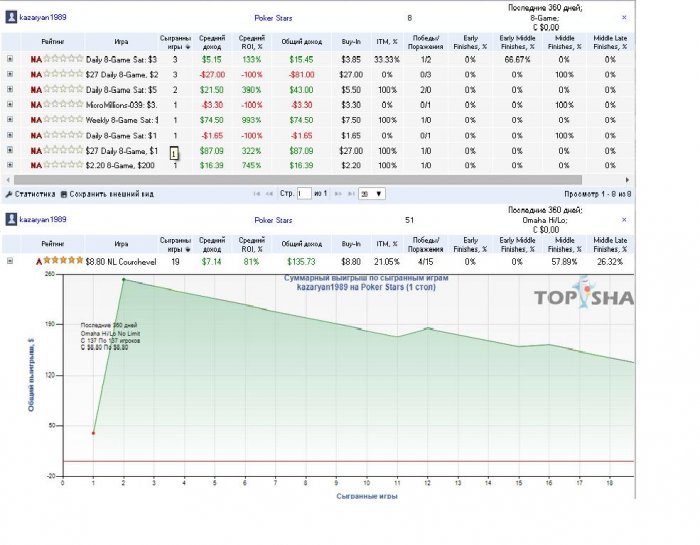Select red start point on the chart
Viewport: 700px width, 545px height.
point(93,433)
